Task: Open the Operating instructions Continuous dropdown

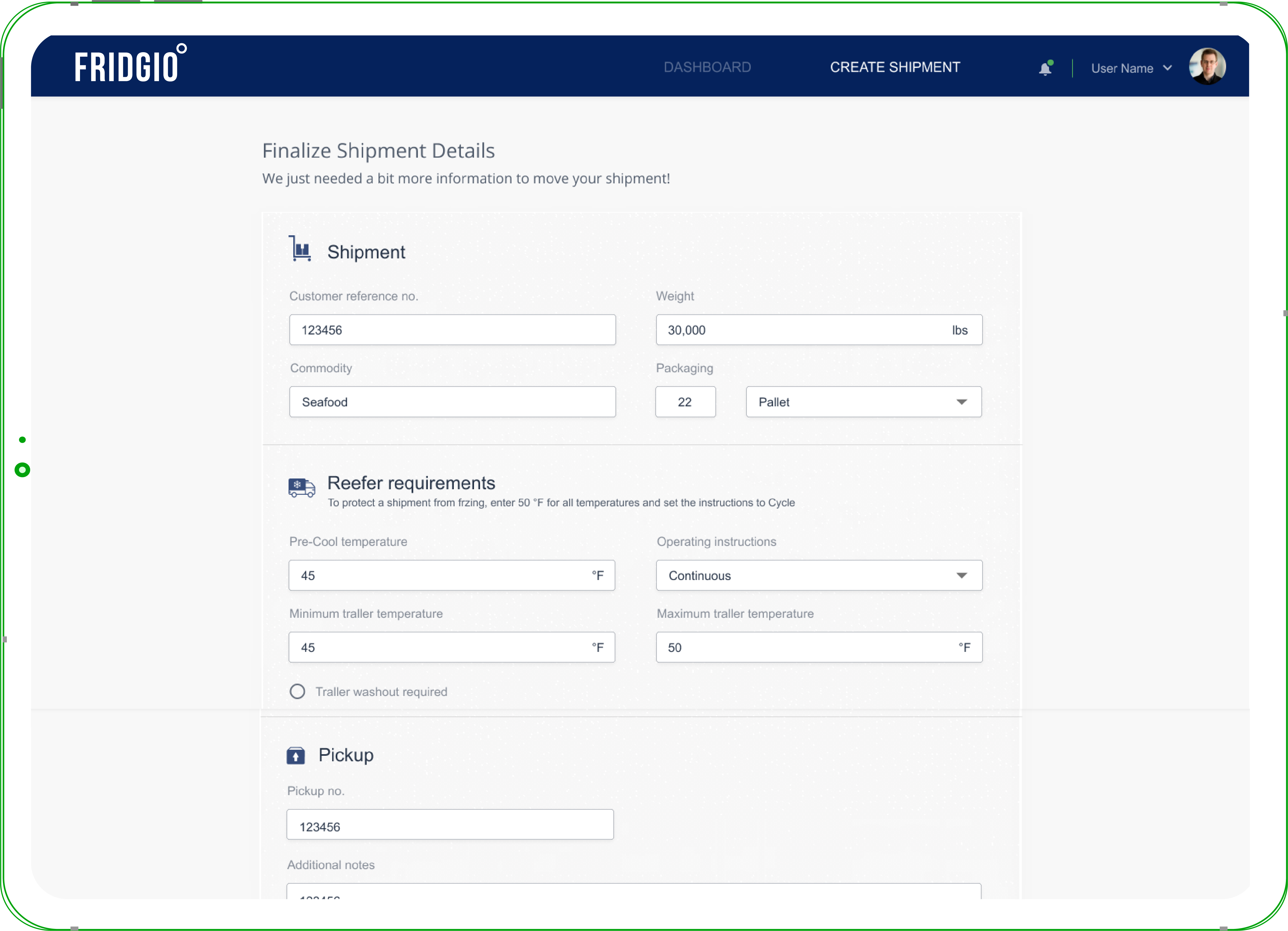Action: 819,575
